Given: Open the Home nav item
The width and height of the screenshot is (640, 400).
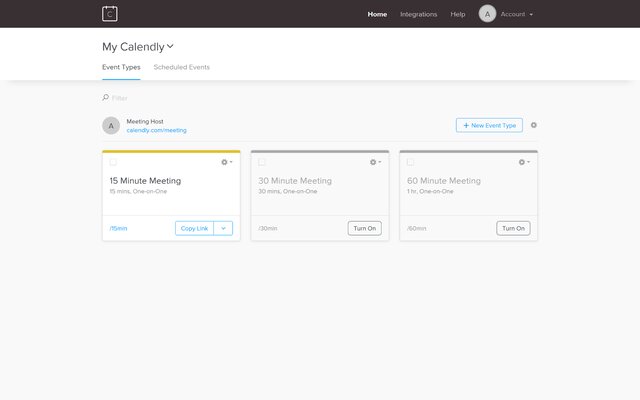Looking at the screenshot, I should [377, 14].
